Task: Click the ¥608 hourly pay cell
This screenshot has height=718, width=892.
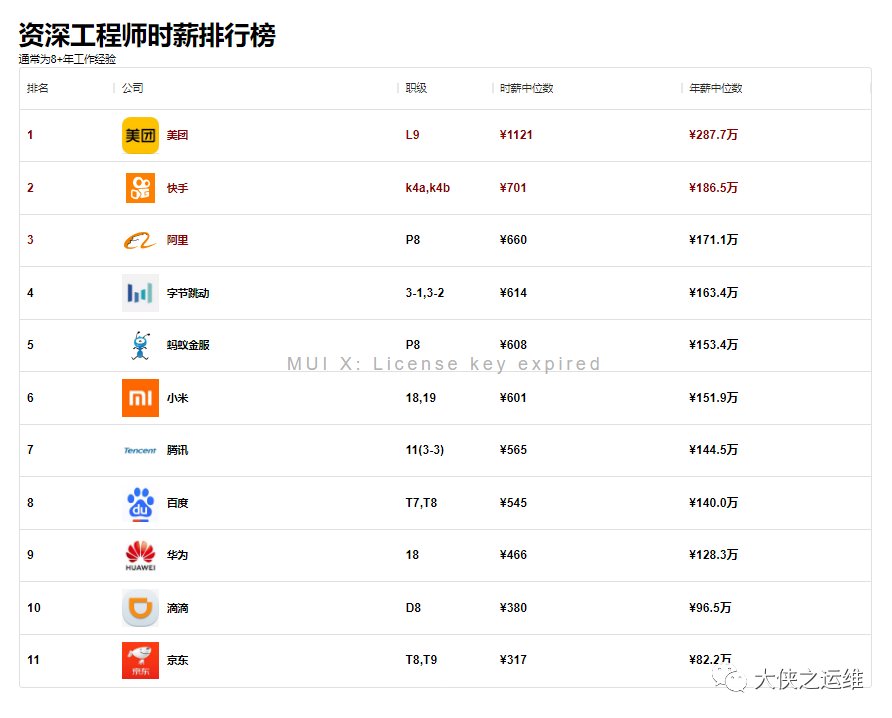Action: 513,345
